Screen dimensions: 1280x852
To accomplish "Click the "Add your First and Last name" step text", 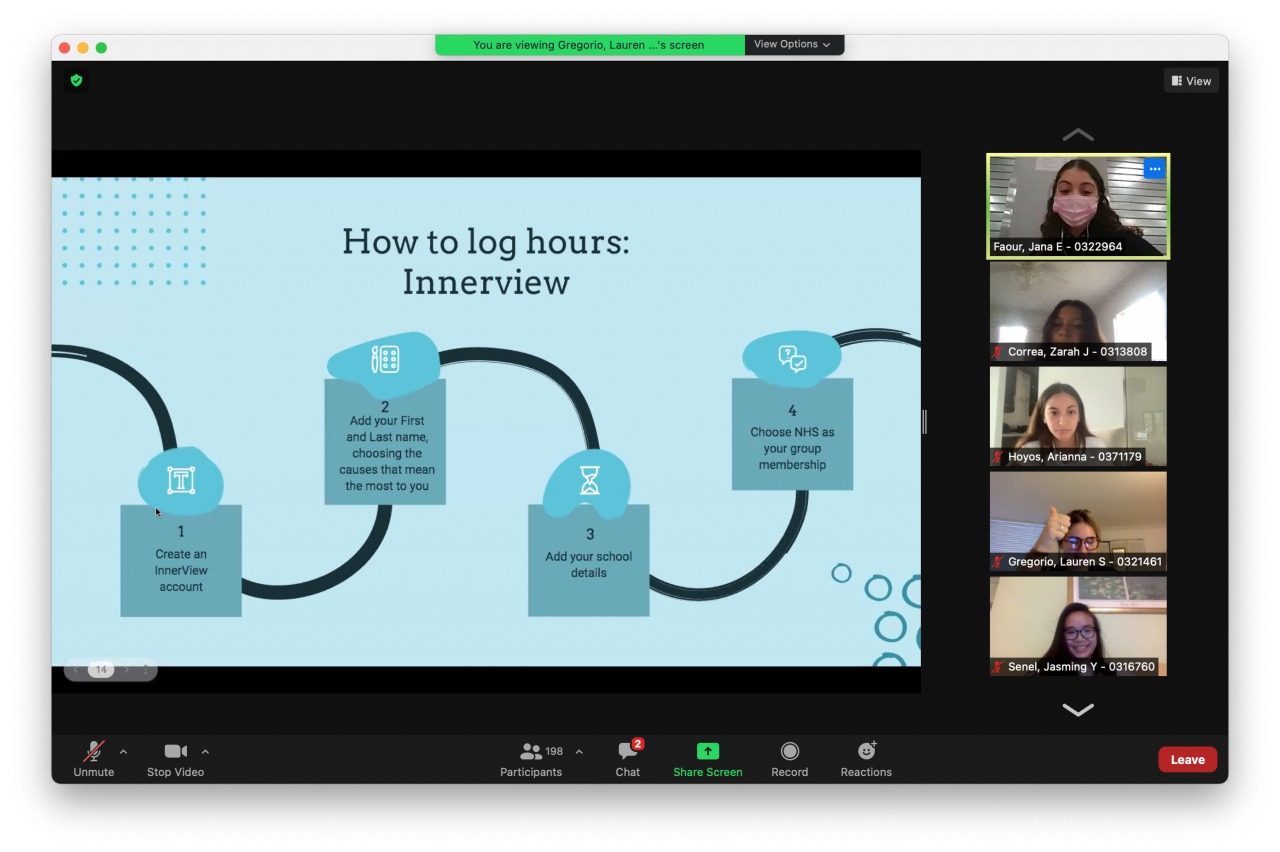I will (385, 453).
